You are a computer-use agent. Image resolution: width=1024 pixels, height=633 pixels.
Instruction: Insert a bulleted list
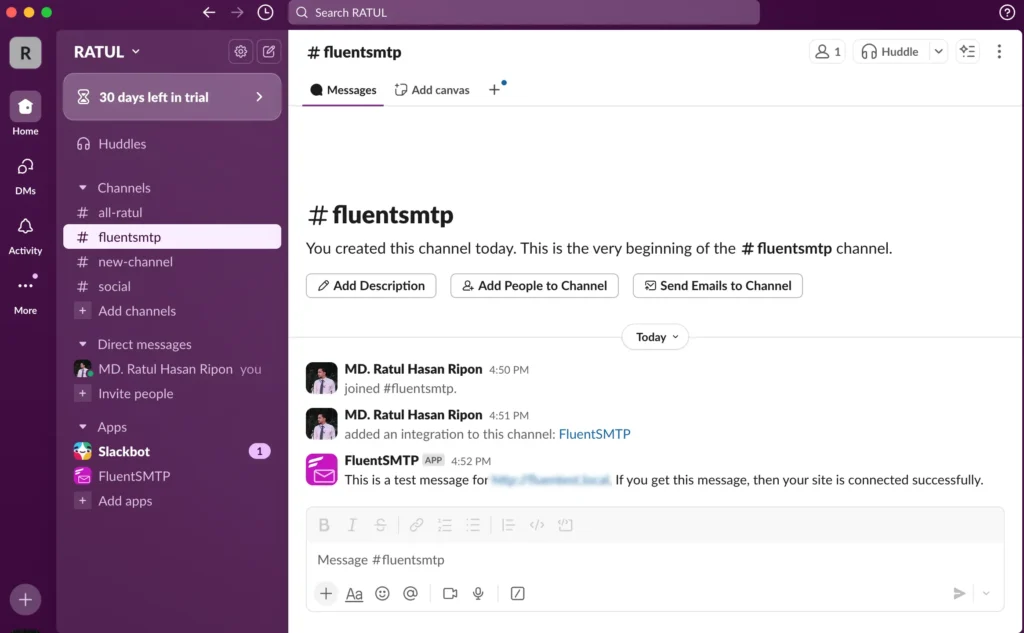click(473, 525)
